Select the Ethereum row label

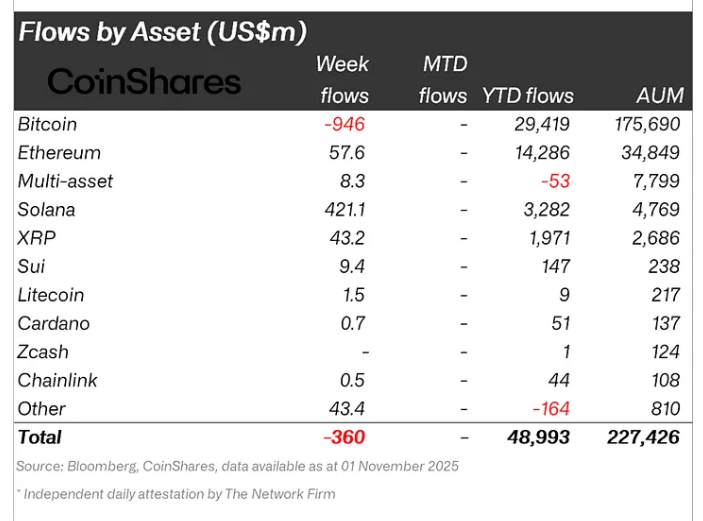pos(59,153)
